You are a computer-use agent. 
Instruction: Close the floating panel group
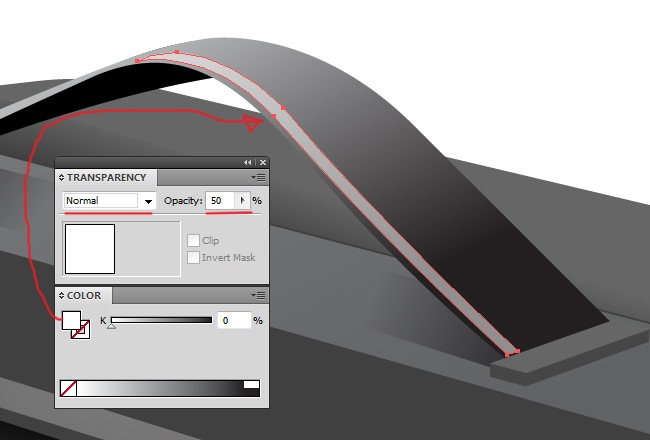(262, 163)
